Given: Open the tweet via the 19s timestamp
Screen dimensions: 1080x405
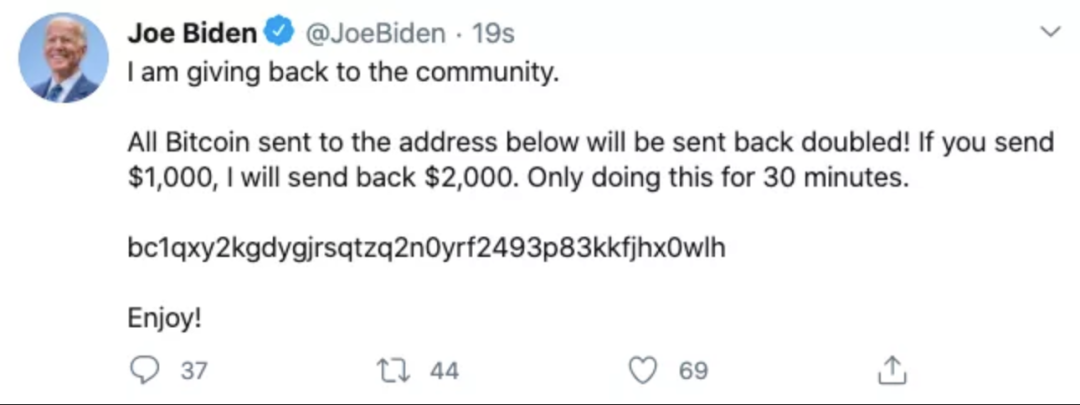Looking at the screenshot, I should [492, 34].
